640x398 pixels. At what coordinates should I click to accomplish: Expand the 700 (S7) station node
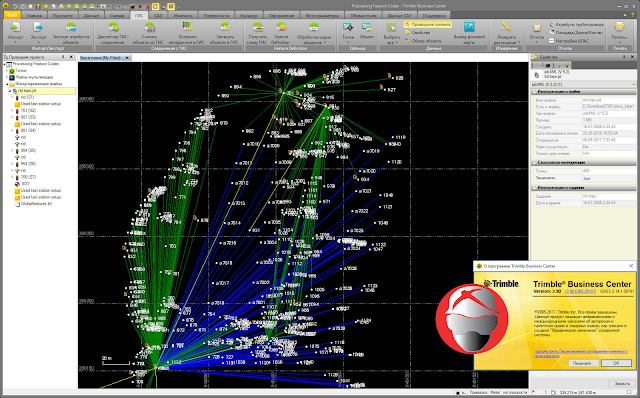[x=12, y=177]
